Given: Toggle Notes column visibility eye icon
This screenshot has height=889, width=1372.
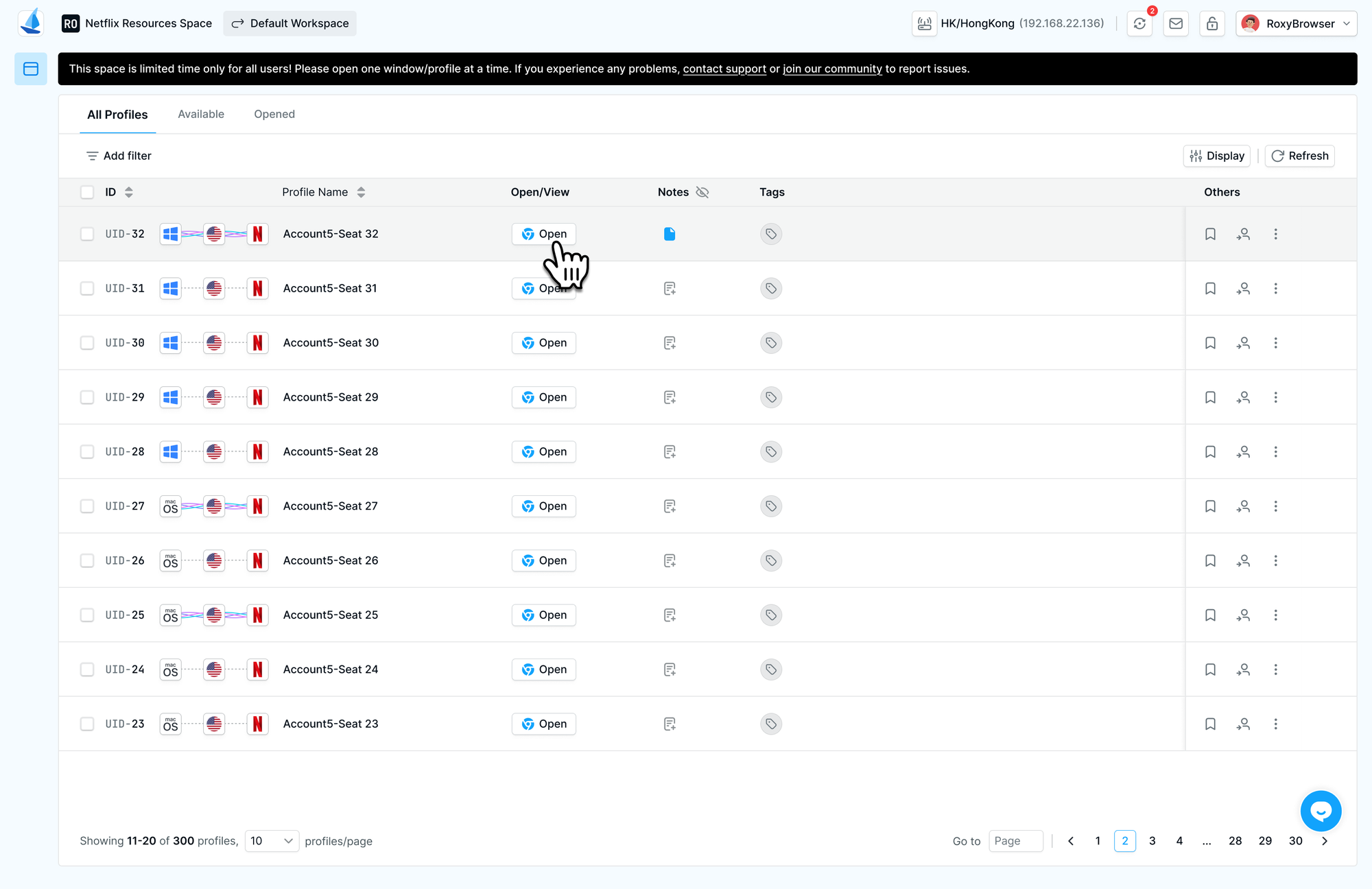Looking at the screenshot, I should 702,192.
